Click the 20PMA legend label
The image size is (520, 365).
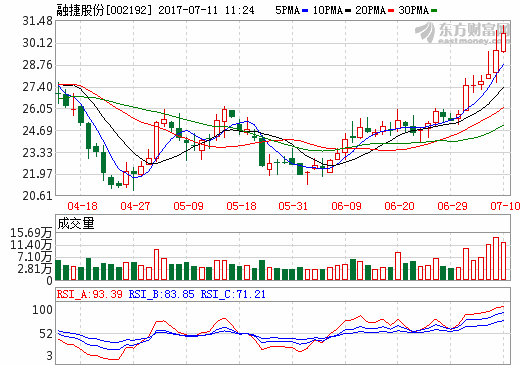click(370, 10)
